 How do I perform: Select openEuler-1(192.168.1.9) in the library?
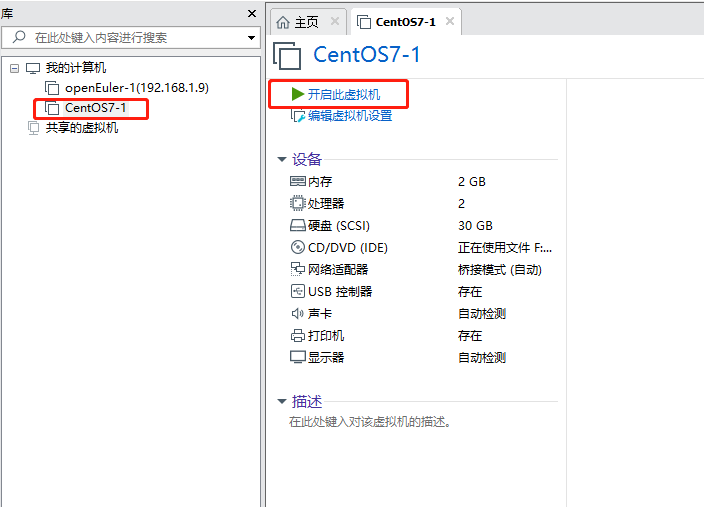click(x=137, y=88)
